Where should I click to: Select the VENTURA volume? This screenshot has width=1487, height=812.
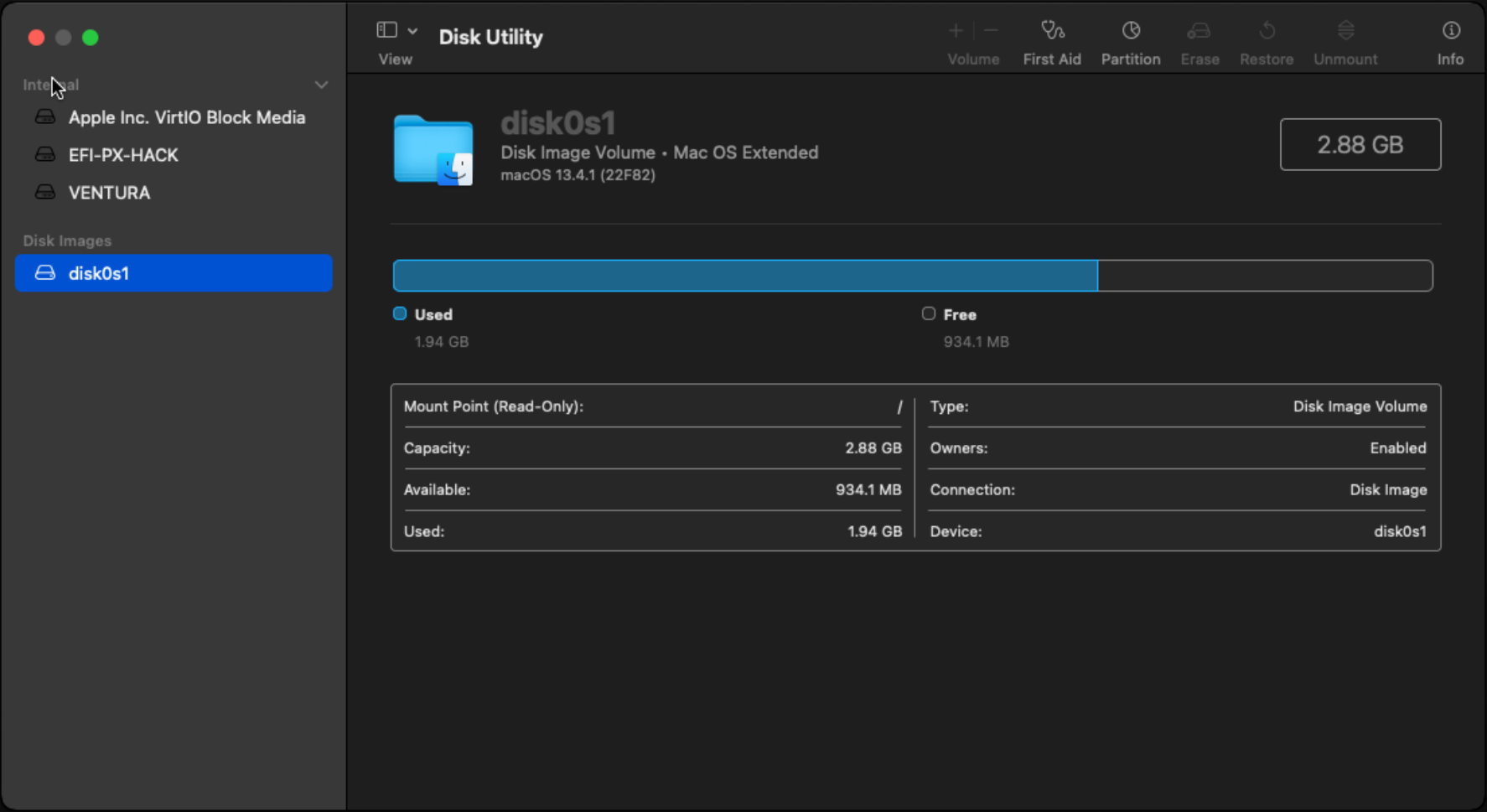click(x=174, y=193)
